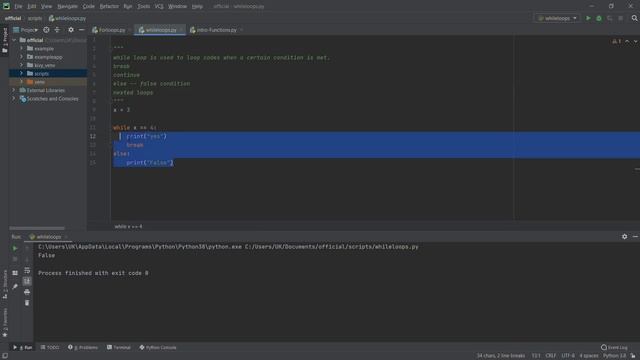
Task: Click line 12 in the editor gutter
Action: point(93,136)
